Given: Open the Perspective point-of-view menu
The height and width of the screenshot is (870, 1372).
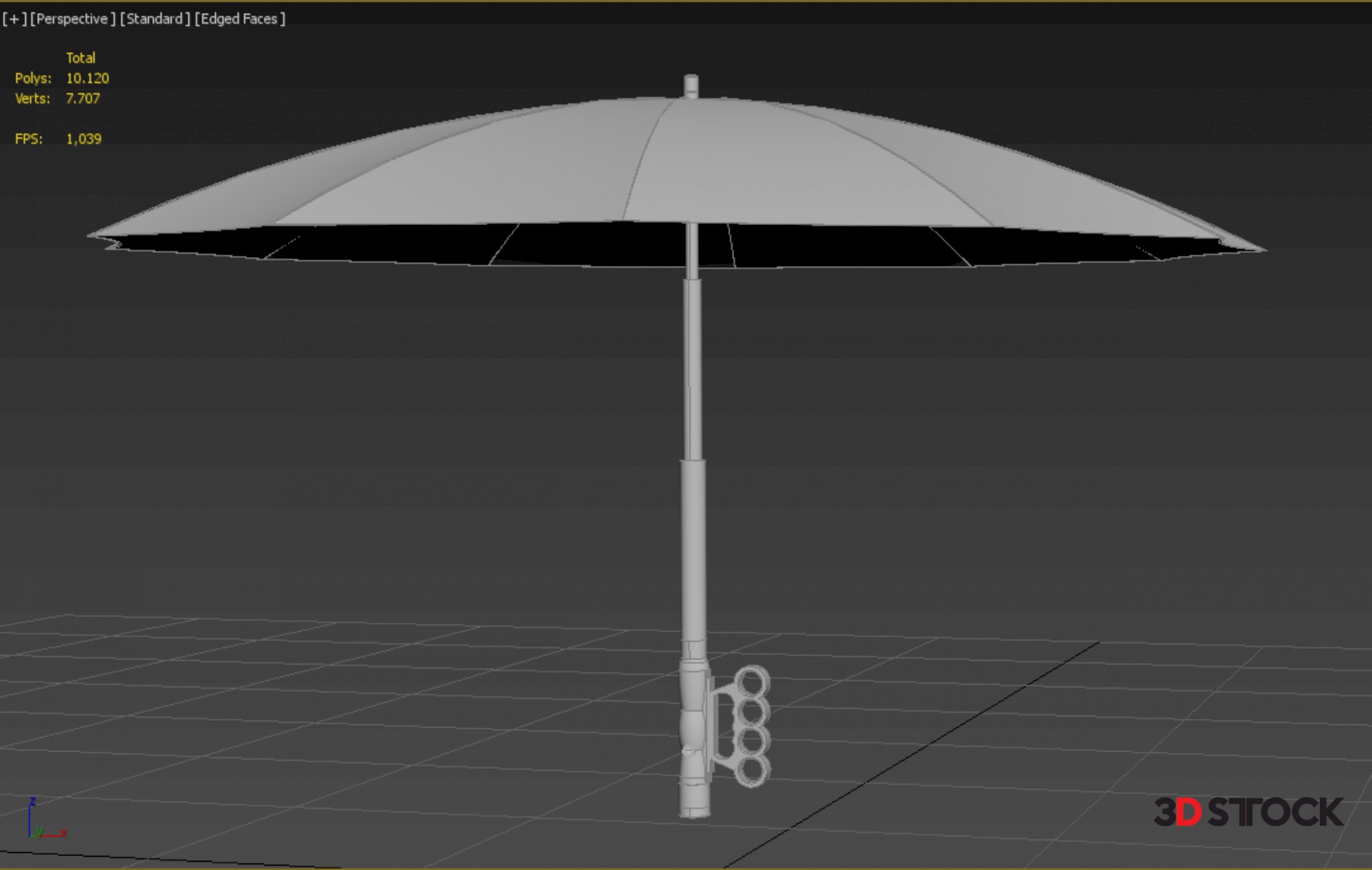Looking at the screenshot, I should click(72, 19).
